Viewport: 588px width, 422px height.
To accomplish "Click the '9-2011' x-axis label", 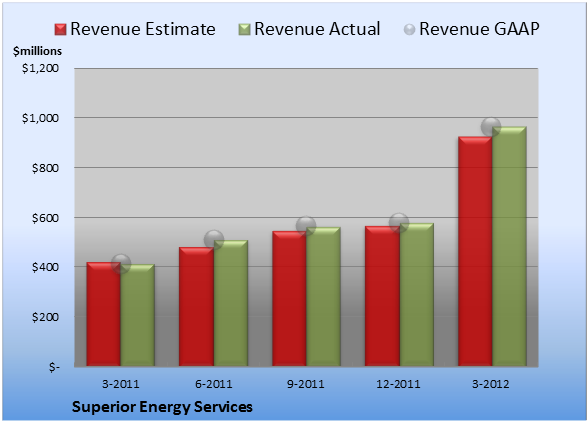I will pos(306,384).
